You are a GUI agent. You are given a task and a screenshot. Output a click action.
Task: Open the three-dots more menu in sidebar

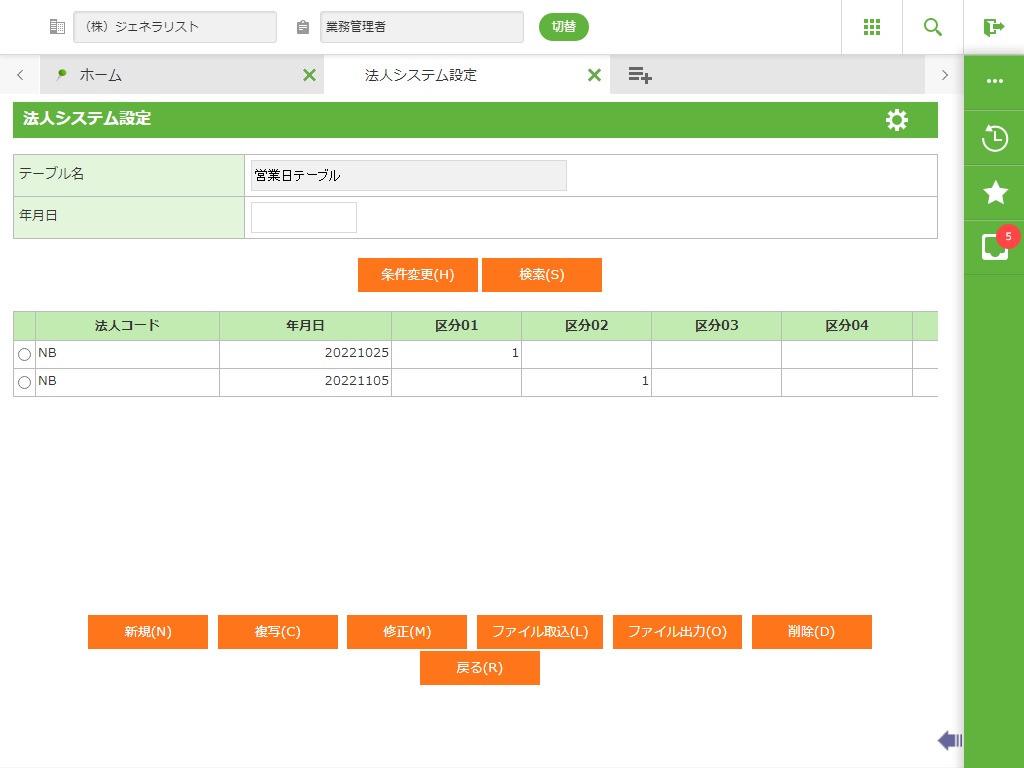(994, 81)
